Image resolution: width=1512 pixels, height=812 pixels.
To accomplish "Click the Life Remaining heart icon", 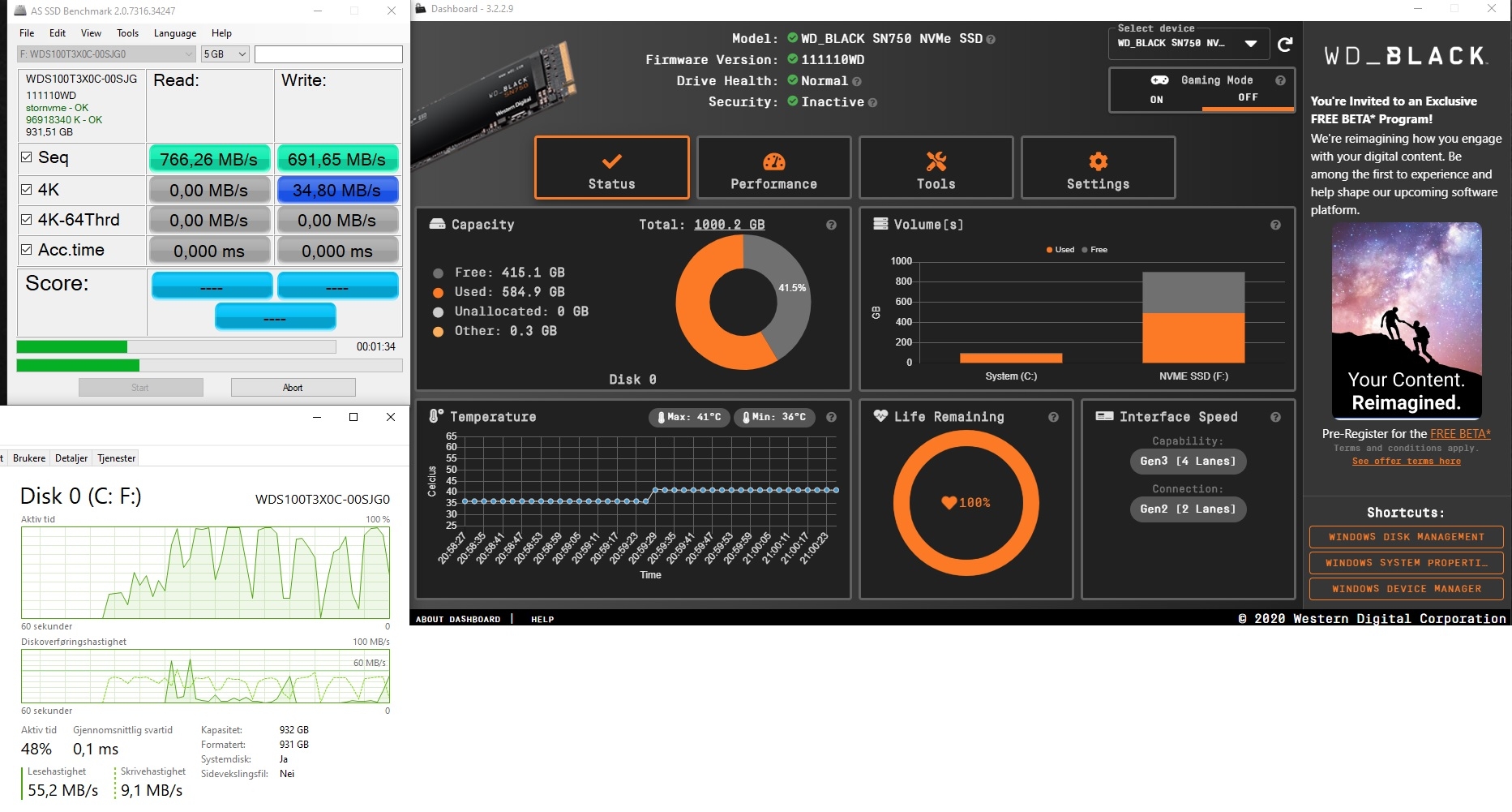I will 880,416.
